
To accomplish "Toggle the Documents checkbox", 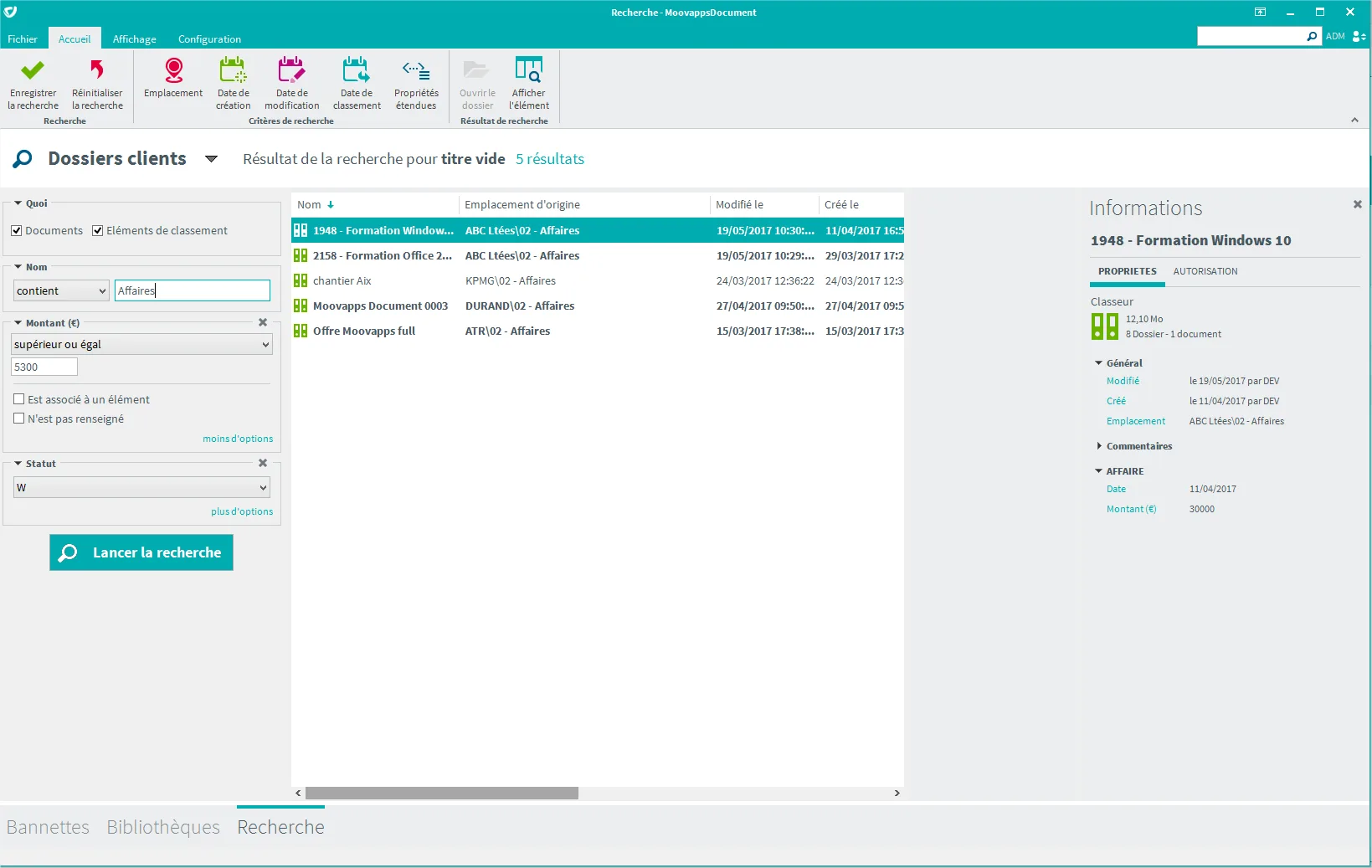I will (16, 231).
